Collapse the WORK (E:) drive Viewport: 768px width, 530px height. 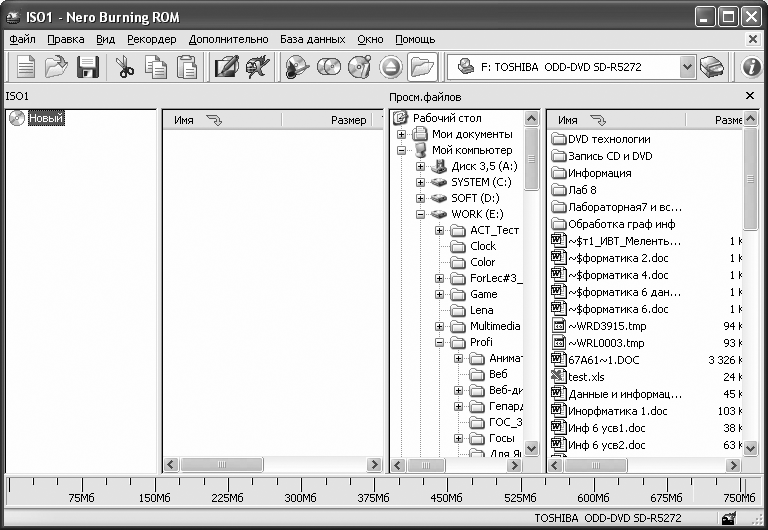click(420, 214)
